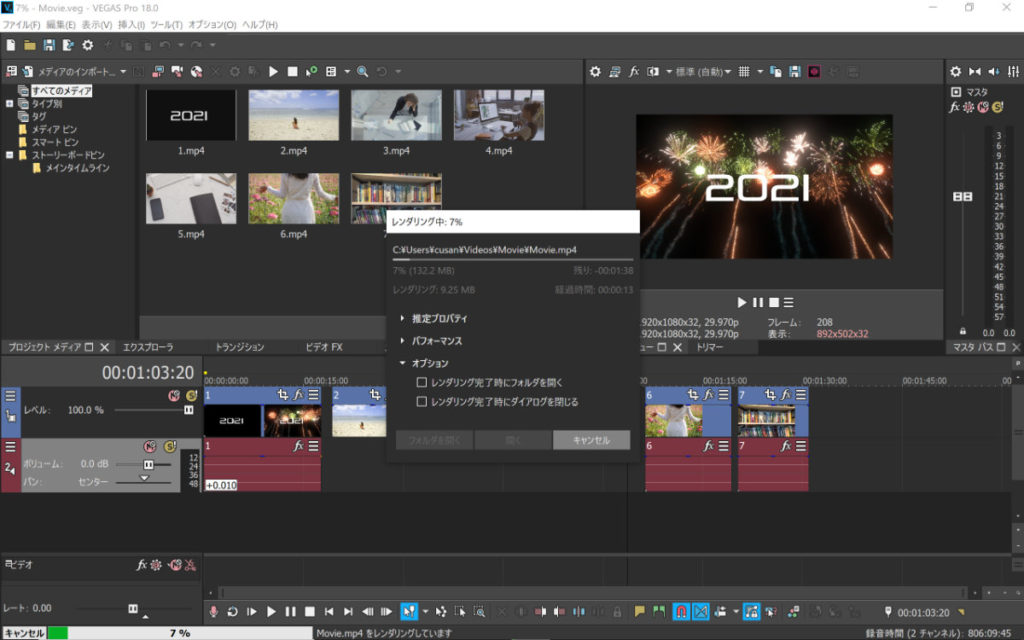This screenshot has height=640, width=1024.
Task: Click the video track レベル slider
Action: click(x=188, y=410)
